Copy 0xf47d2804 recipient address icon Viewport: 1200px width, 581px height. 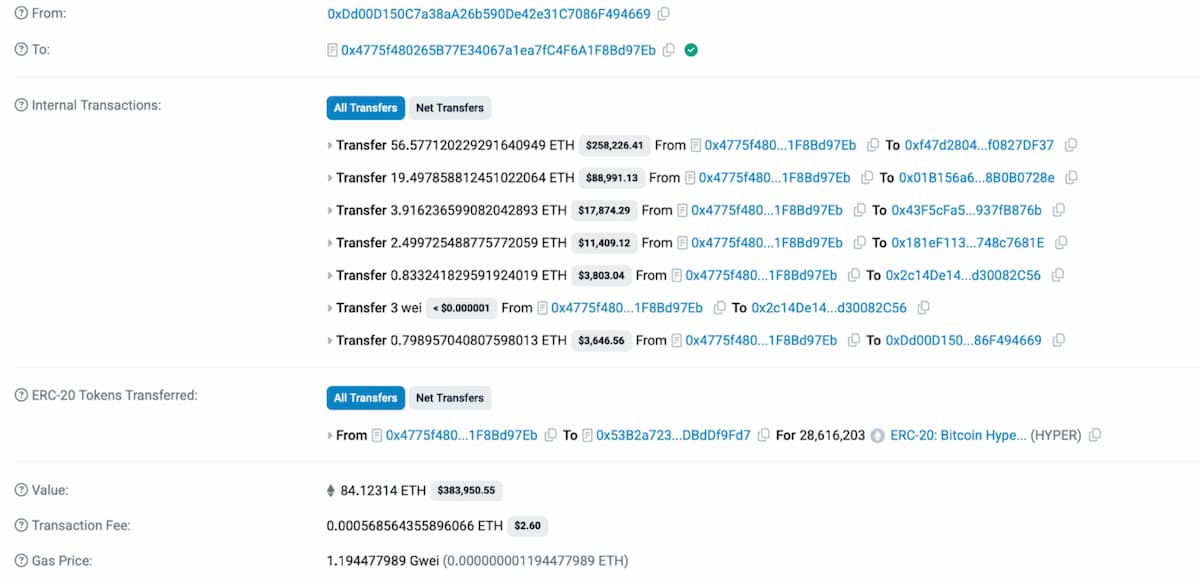click(x=1071, y=145)
